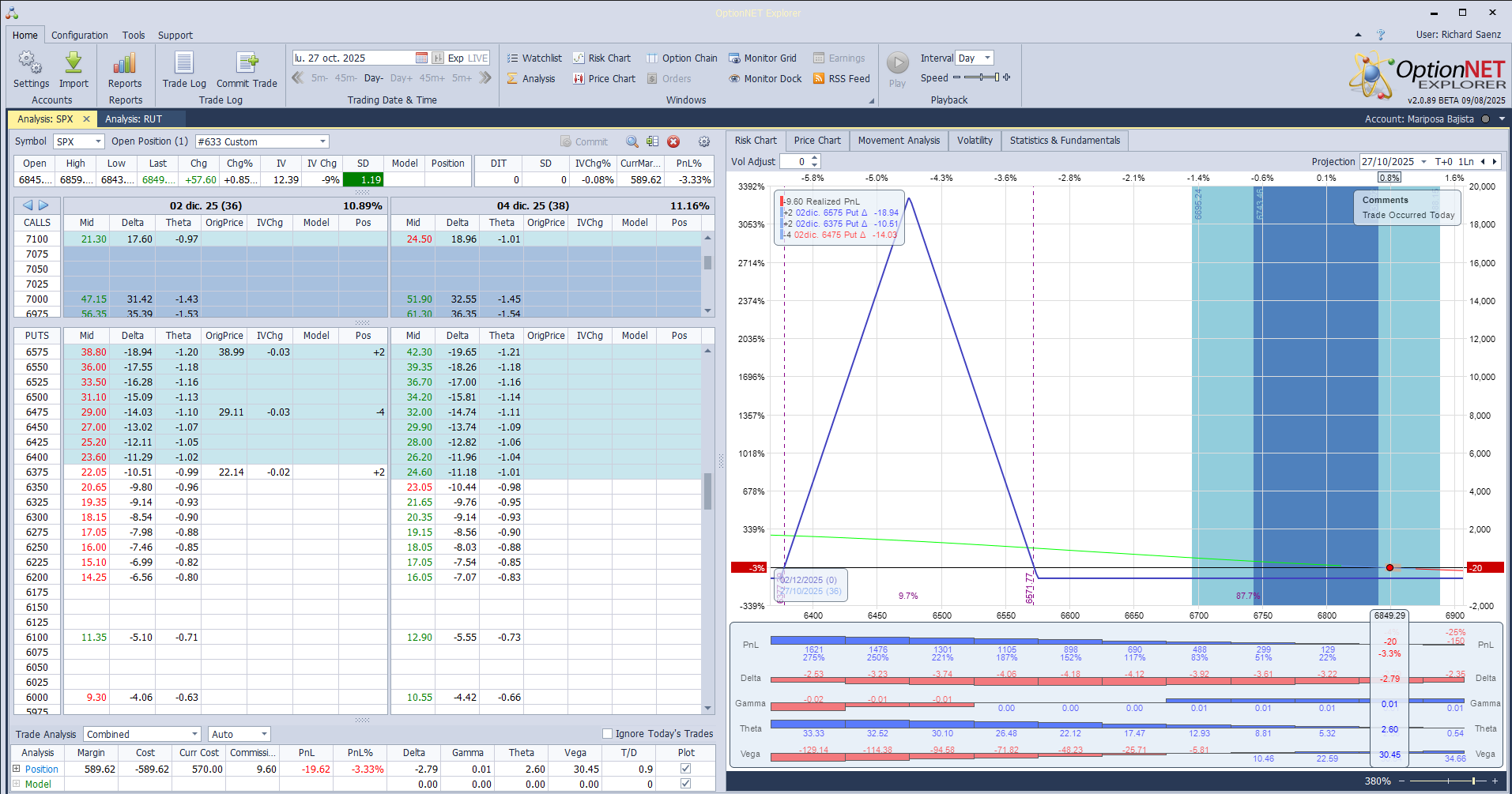Click the T+0 projection button
Screen dimensions: 1512x794
point(1443,161)
